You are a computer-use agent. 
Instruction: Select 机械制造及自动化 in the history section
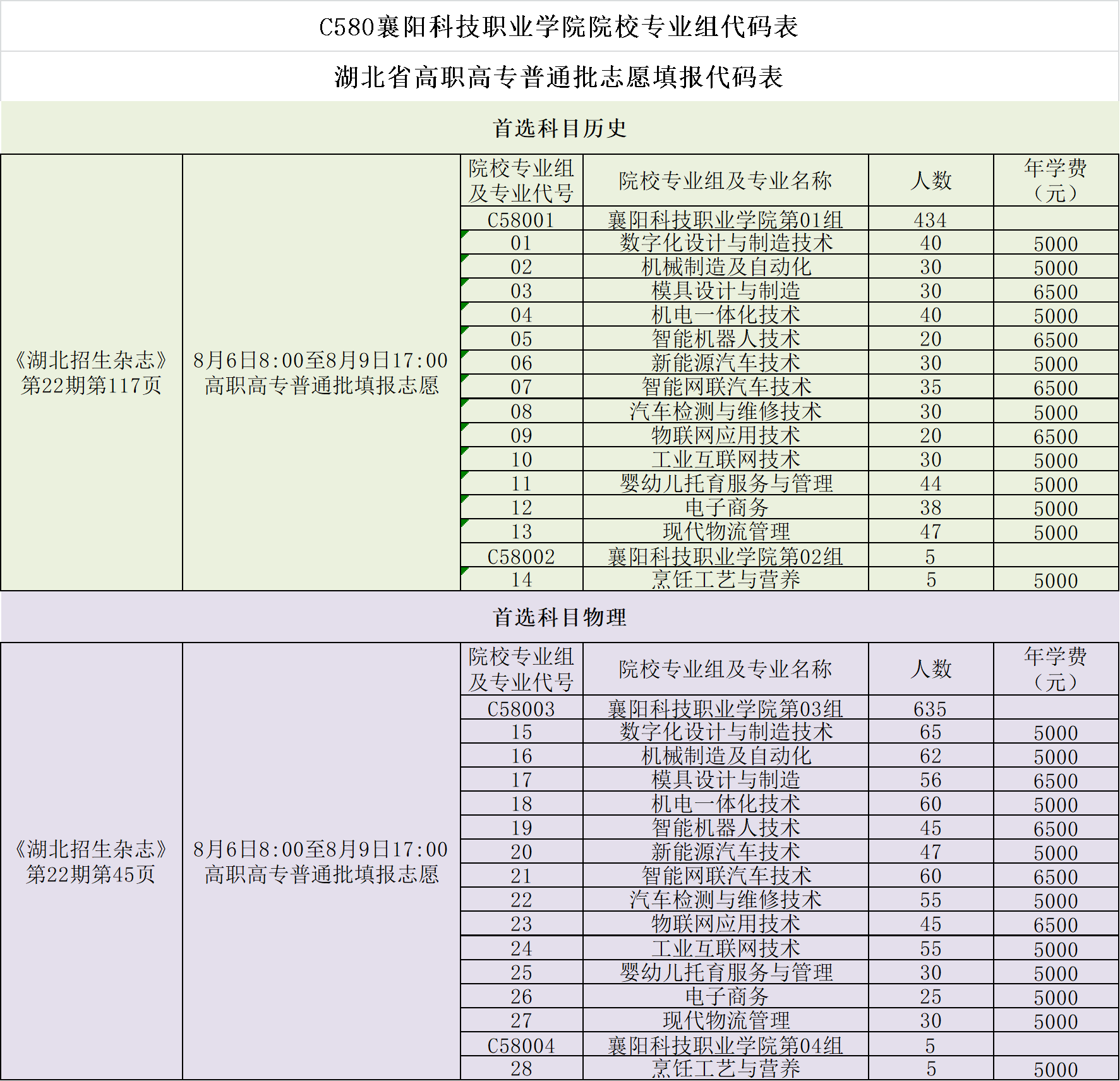click(x=726, y=267)
